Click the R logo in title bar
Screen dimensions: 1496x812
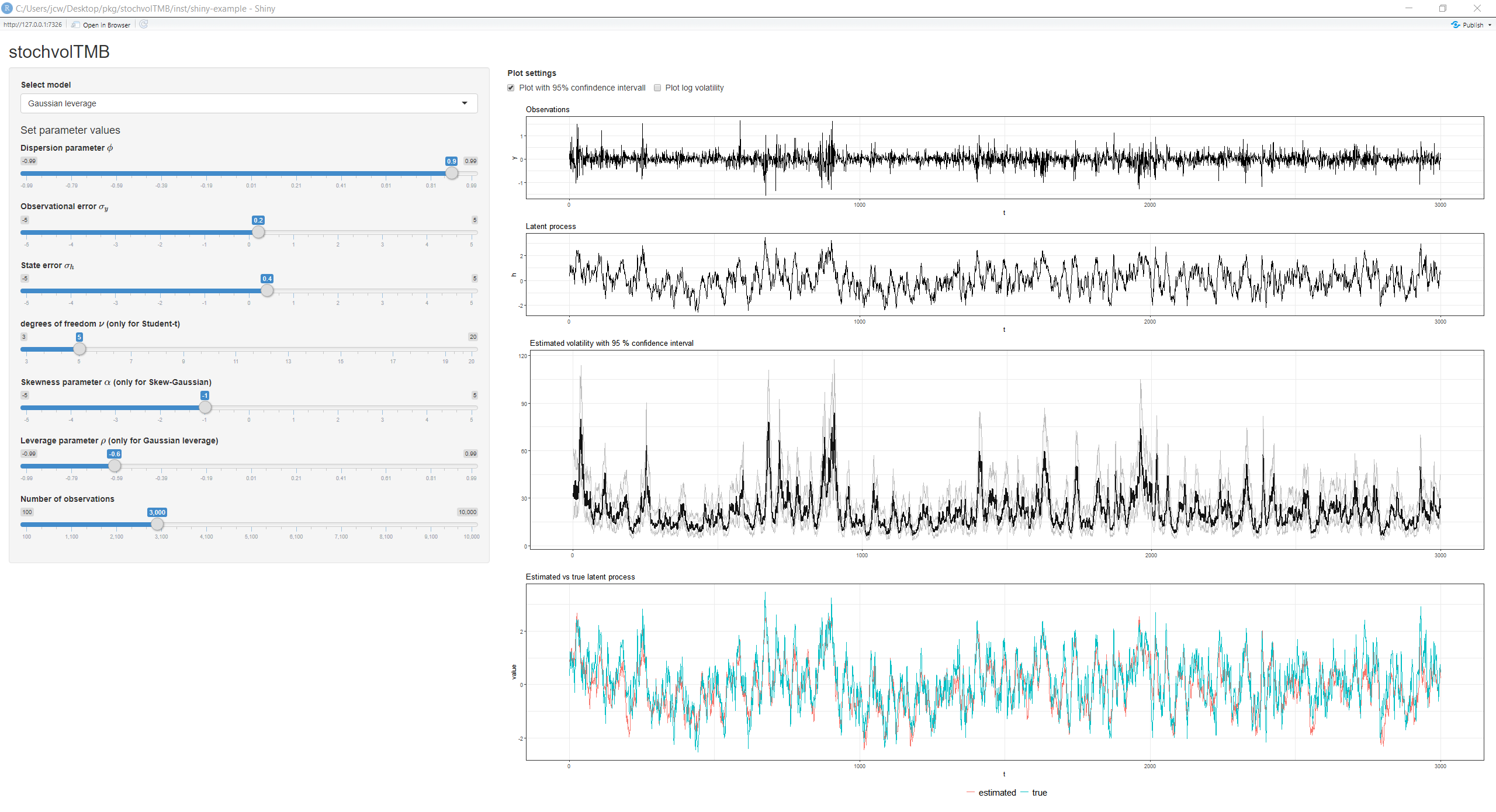(7, 8)
